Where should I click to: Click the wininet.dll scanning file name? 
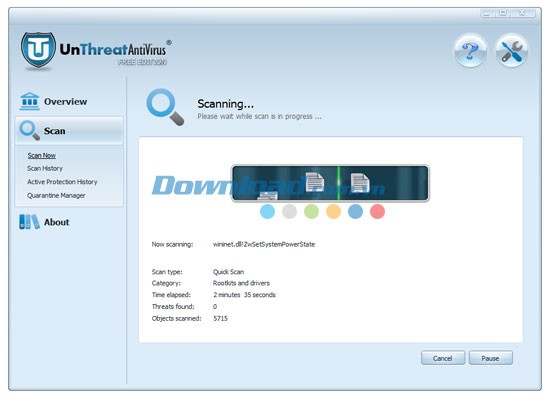(x=264, y=244)
